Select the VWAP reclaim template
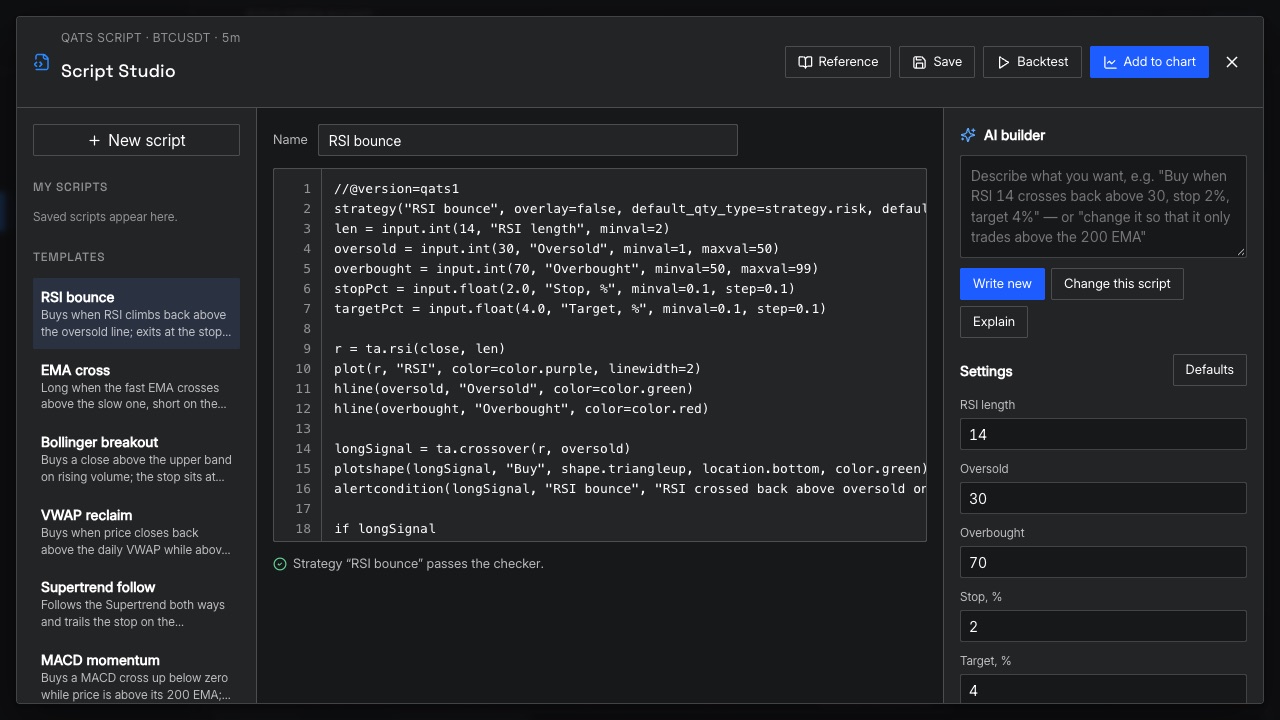The image size is (1280, 720). click(x=136, y=532)
